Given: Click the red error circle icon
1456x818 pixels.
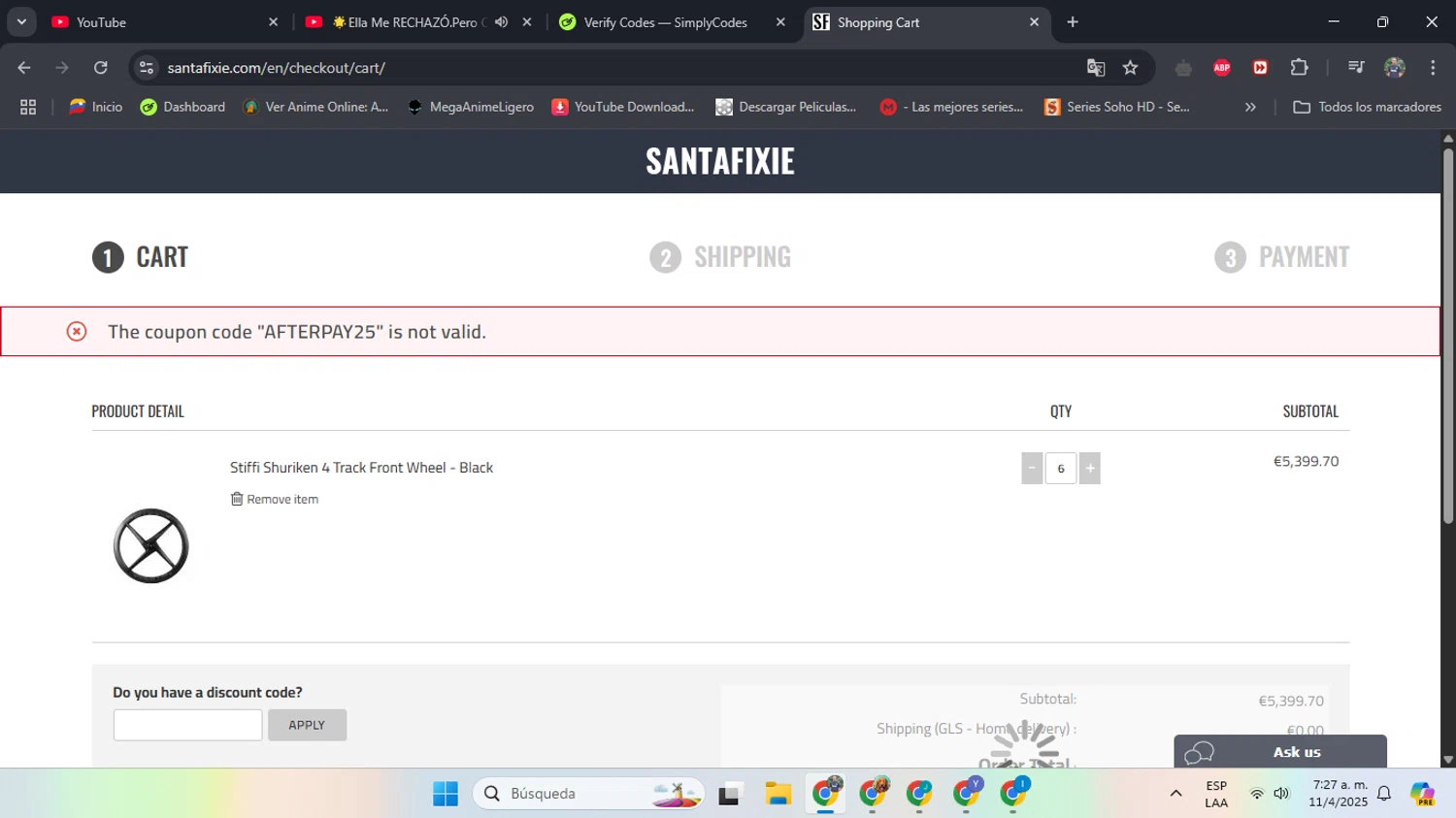Looking at the screenshot, I should click(77, 332).
